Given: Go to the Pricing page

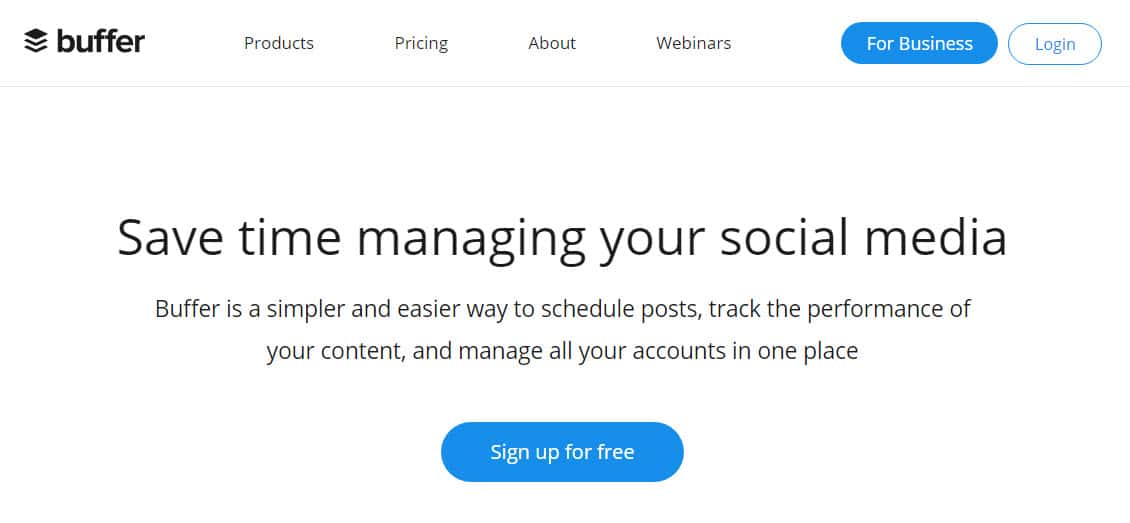Looking at the screenshot, I should tap(421, 43).
